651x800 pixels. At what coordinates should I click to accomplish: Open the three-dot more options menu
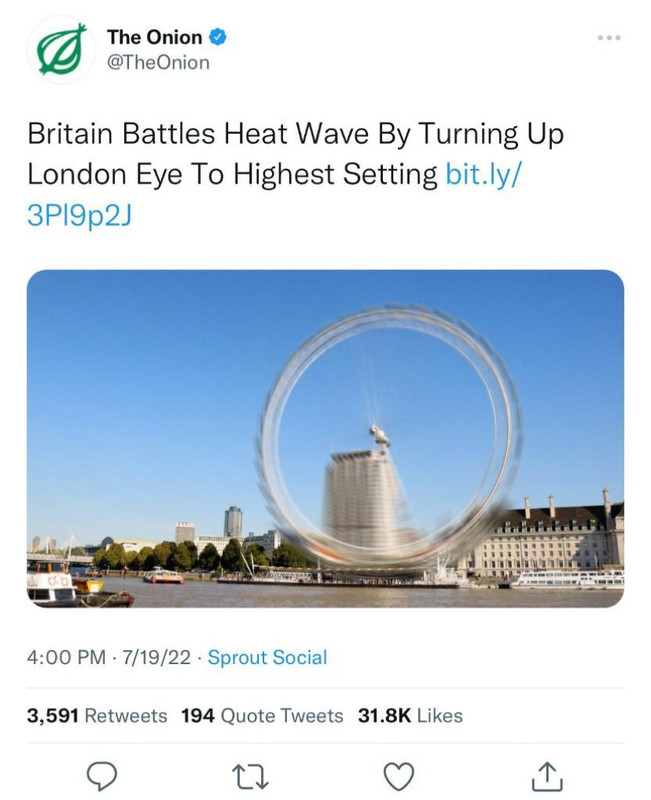(x=610, y=38)
